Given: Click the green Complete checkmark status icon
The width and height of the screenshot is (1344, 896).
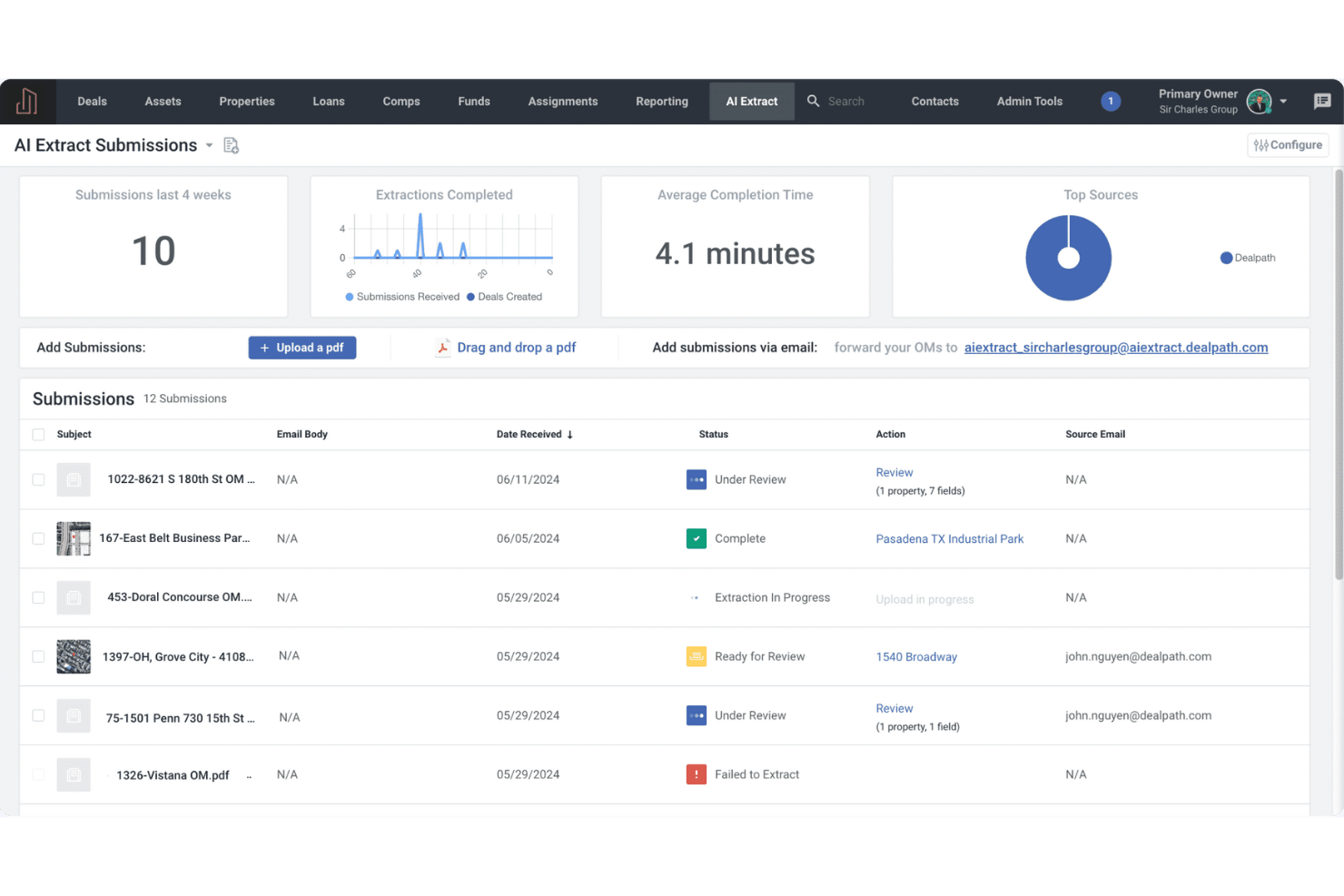Looking at the screenshot, I should click(696, 537).
